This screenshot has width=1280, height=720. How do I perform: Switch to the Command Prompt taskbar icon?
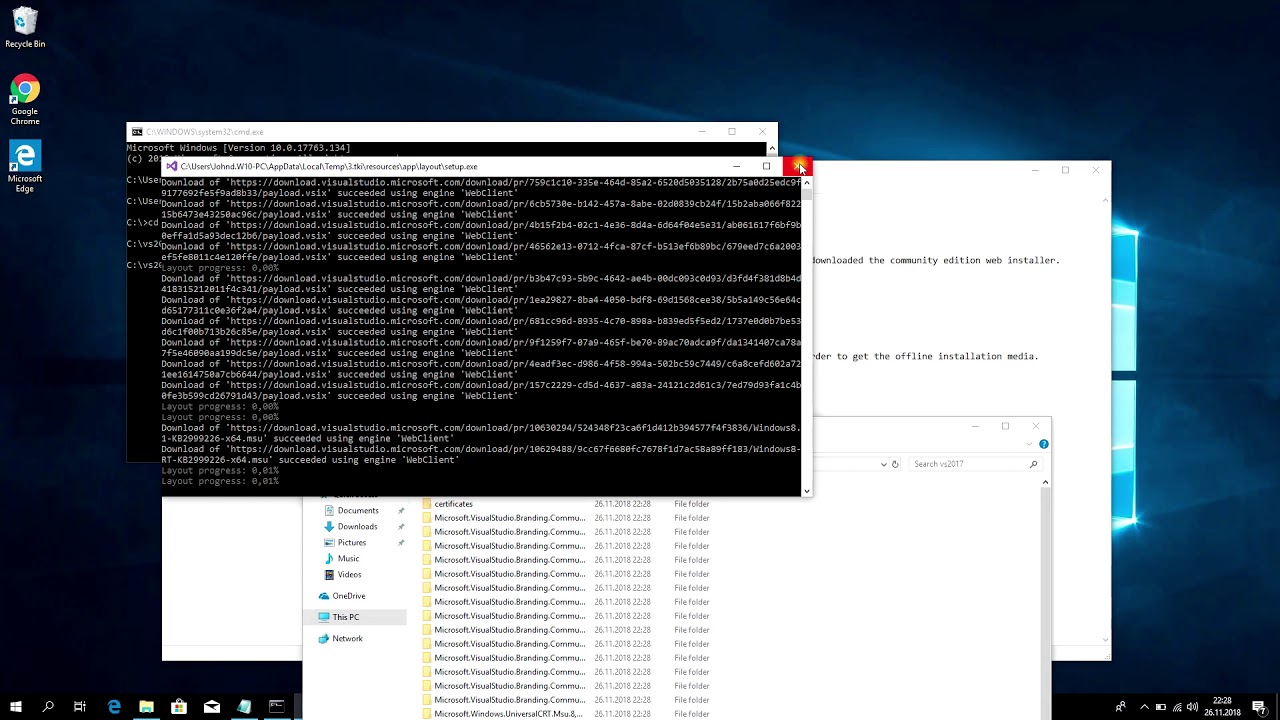(x=277, y=707)
